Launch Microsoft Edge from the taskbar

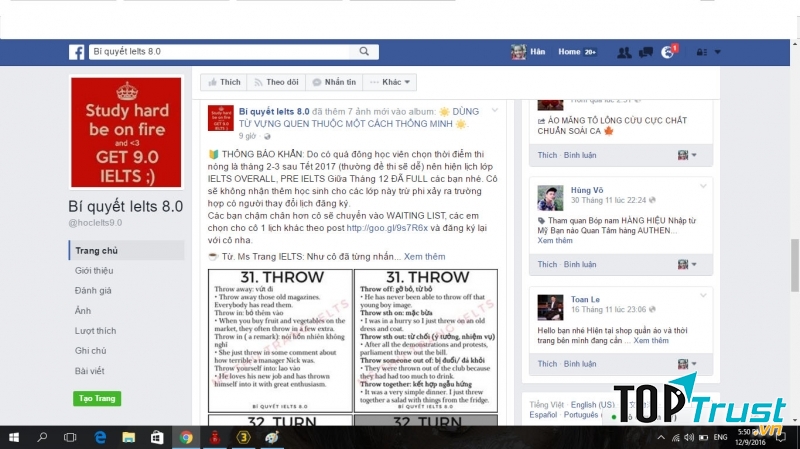click(x=100, y=437)
